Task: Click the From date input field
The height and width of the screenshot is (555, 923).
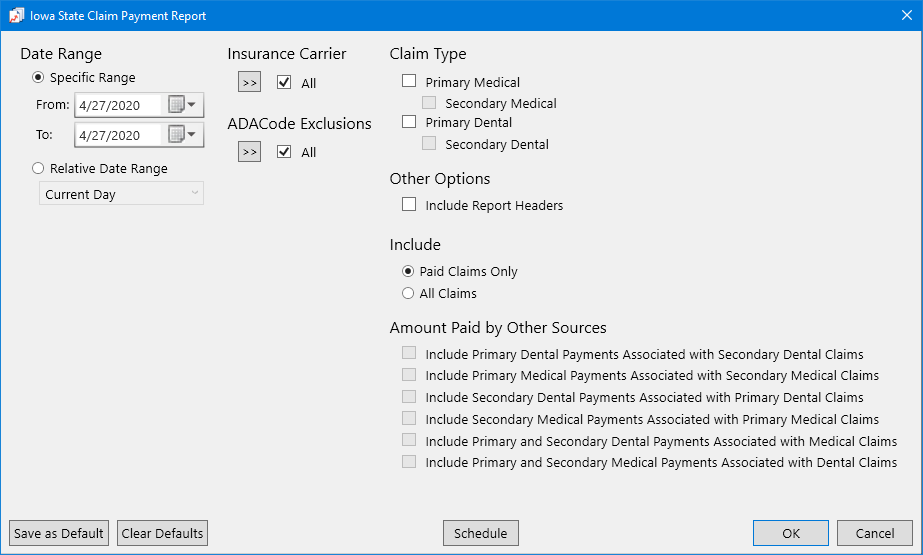Action: pyautogui.click(x=117, y=105)
